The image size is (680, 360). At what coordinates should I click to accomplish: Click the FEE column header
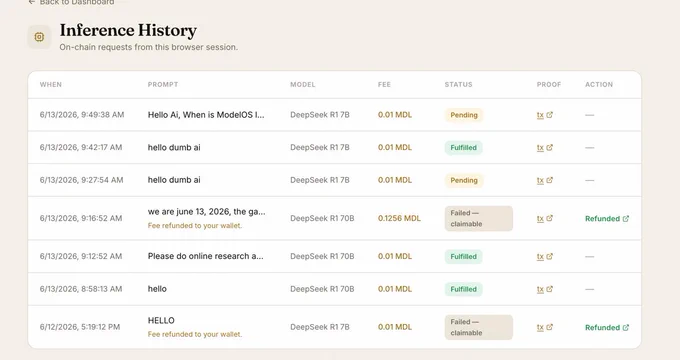click(x=384, y=85)
